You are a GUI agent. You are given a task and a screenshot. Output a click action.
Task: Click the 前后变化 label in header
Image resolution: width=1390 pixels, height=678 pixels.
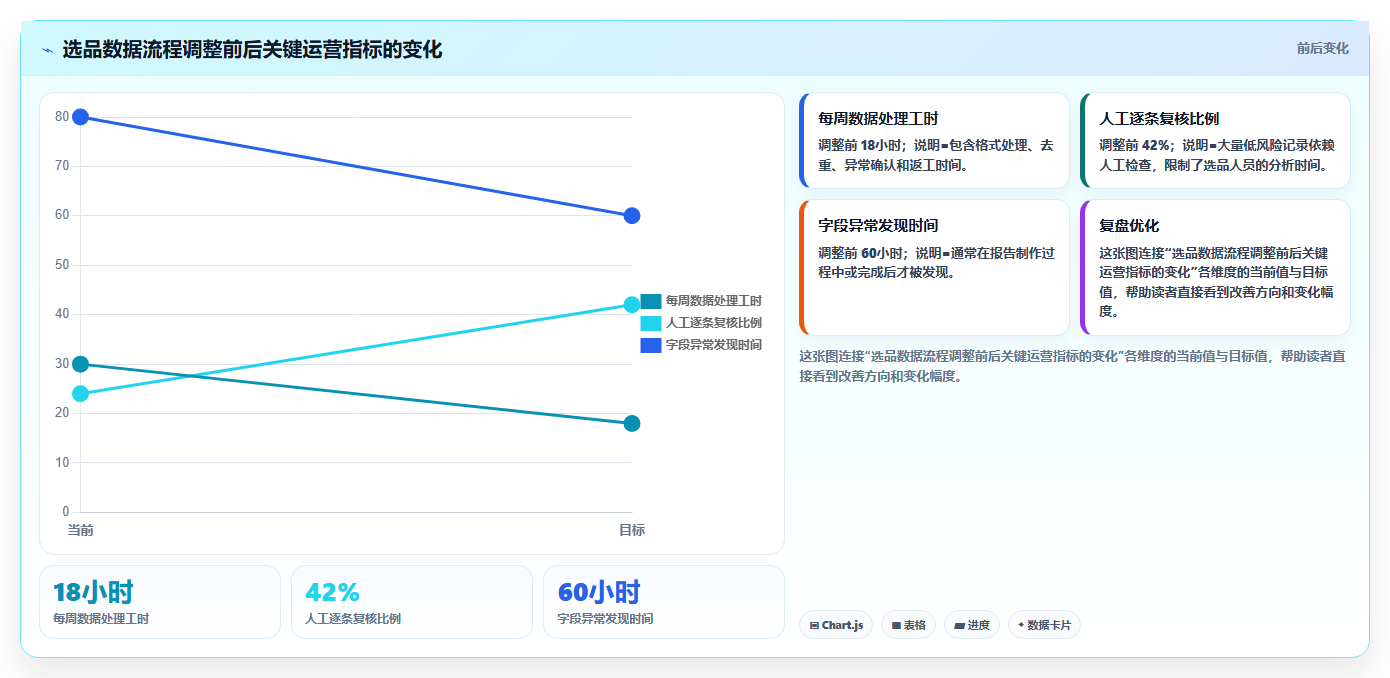click(1322, 48)
